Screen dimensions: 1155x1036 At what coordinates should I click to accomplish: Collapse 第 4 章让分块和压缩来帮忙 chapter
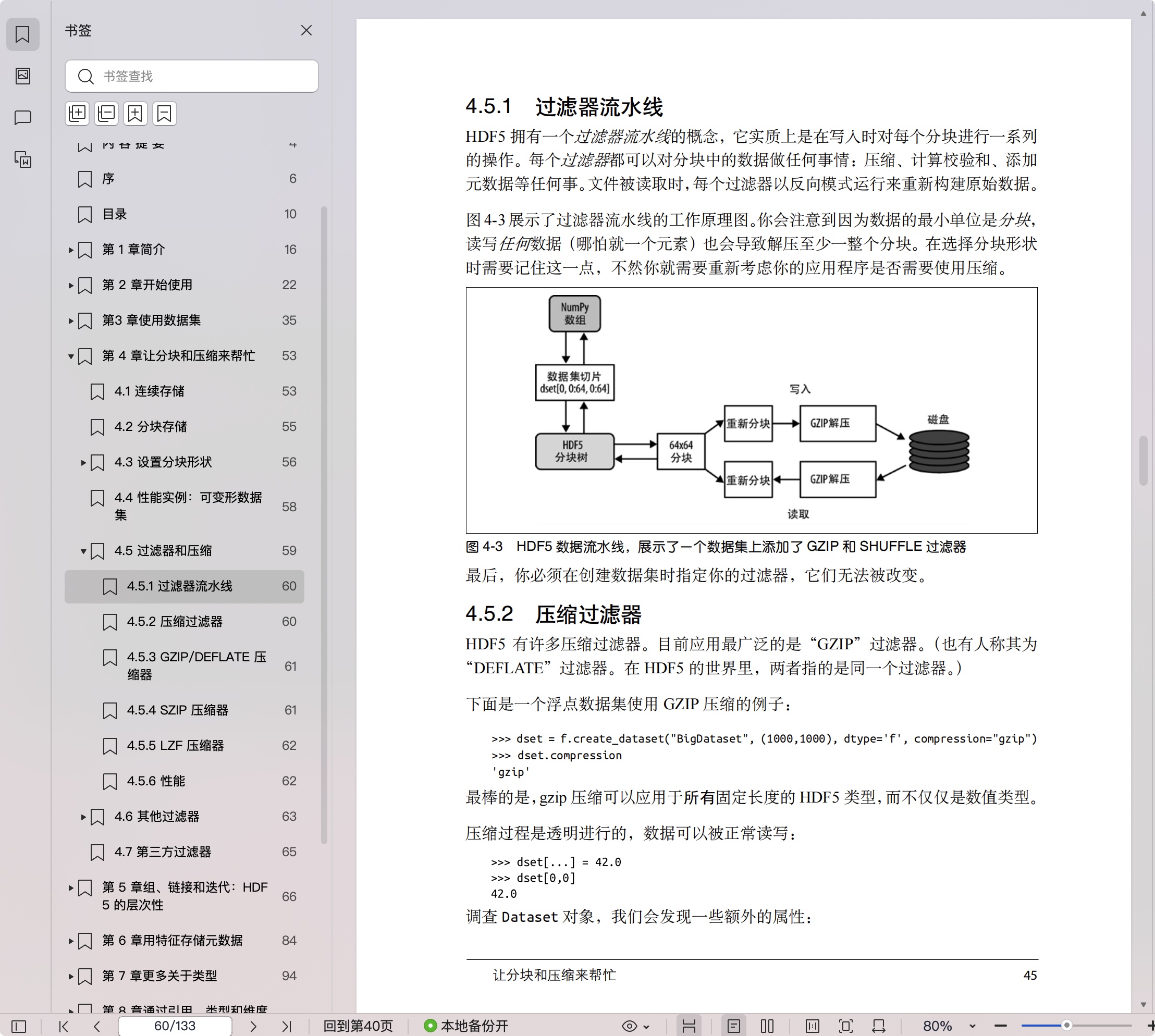pos(70,356)
